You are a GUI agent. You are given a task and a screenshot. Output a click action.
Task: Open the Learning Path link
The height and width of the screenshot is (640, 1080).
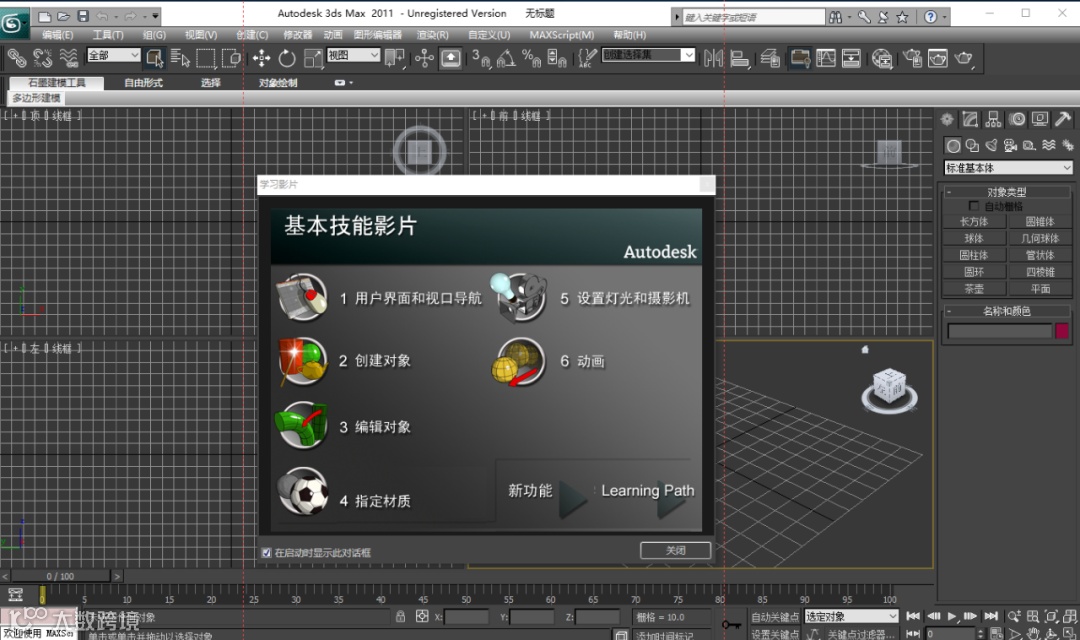pyautogui.click(x=647, y=491)
